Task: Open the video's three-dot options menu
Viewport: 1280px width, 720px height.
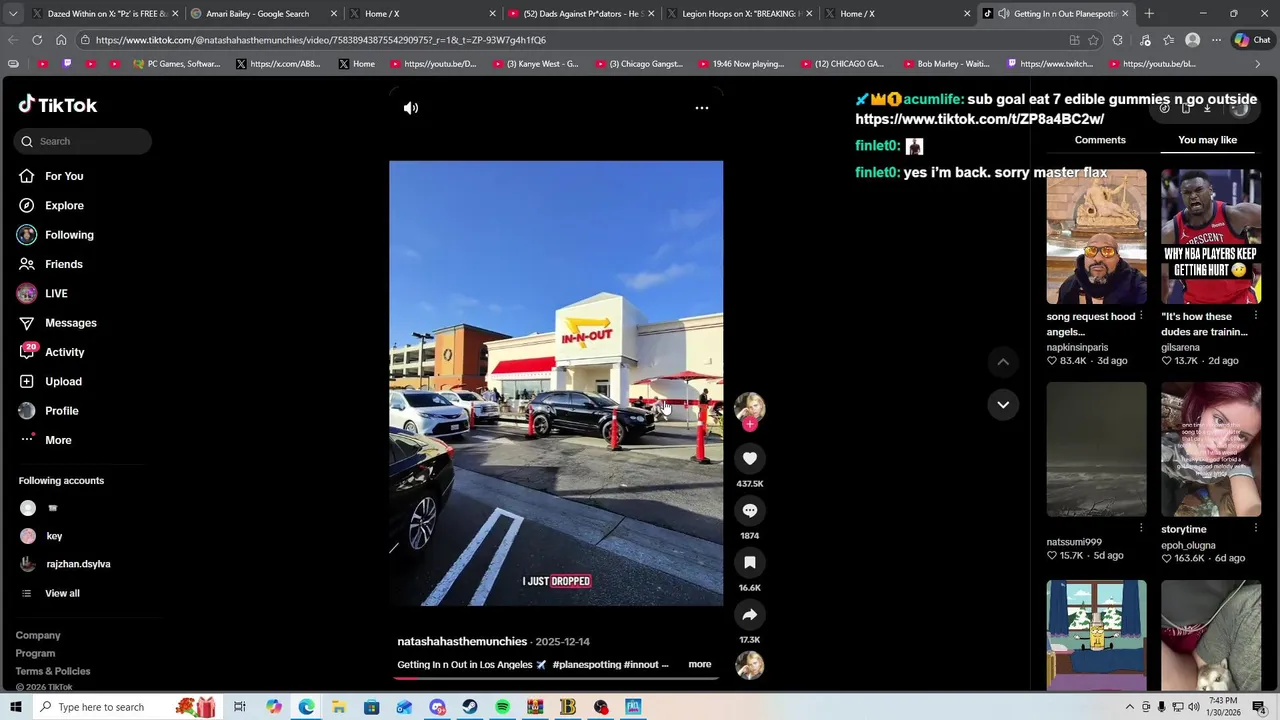Action: point(702,108)
